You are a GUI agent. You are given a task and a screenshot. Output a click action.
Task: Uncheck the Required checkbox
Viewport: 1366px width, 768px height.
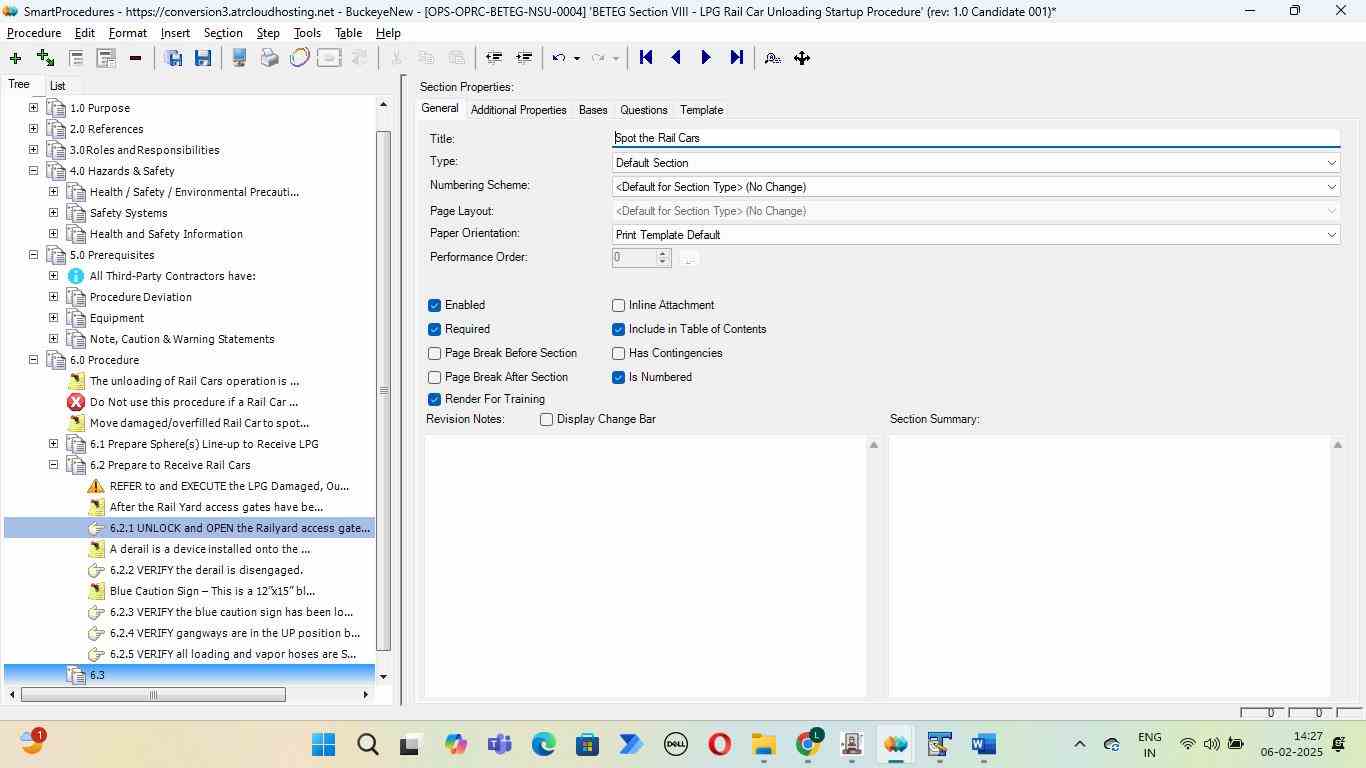click(434, 329)
